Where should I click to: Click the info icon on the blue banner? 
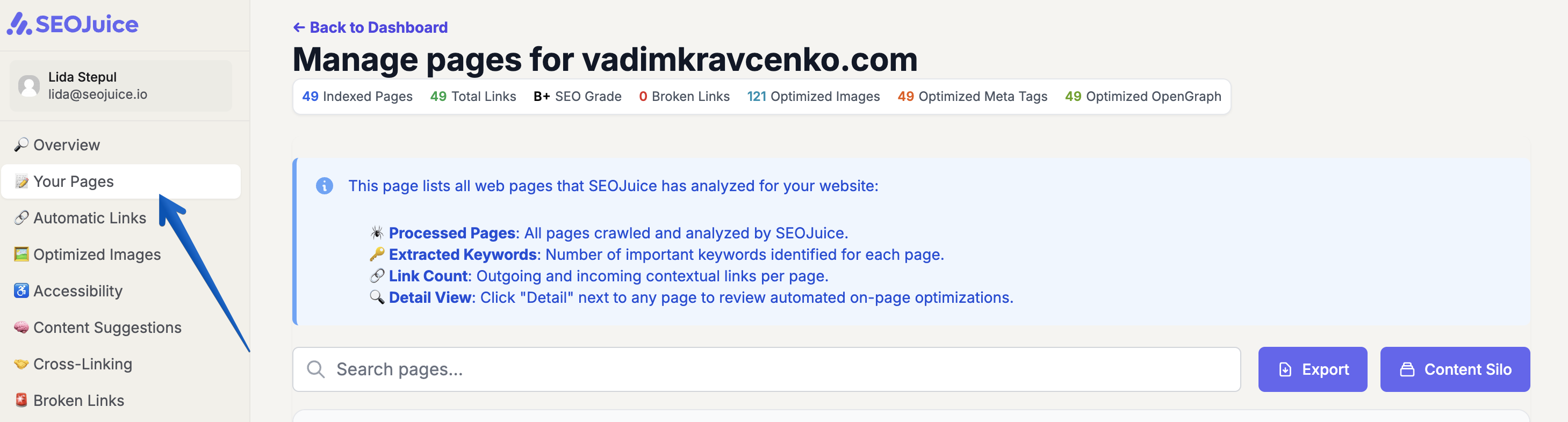325,186
